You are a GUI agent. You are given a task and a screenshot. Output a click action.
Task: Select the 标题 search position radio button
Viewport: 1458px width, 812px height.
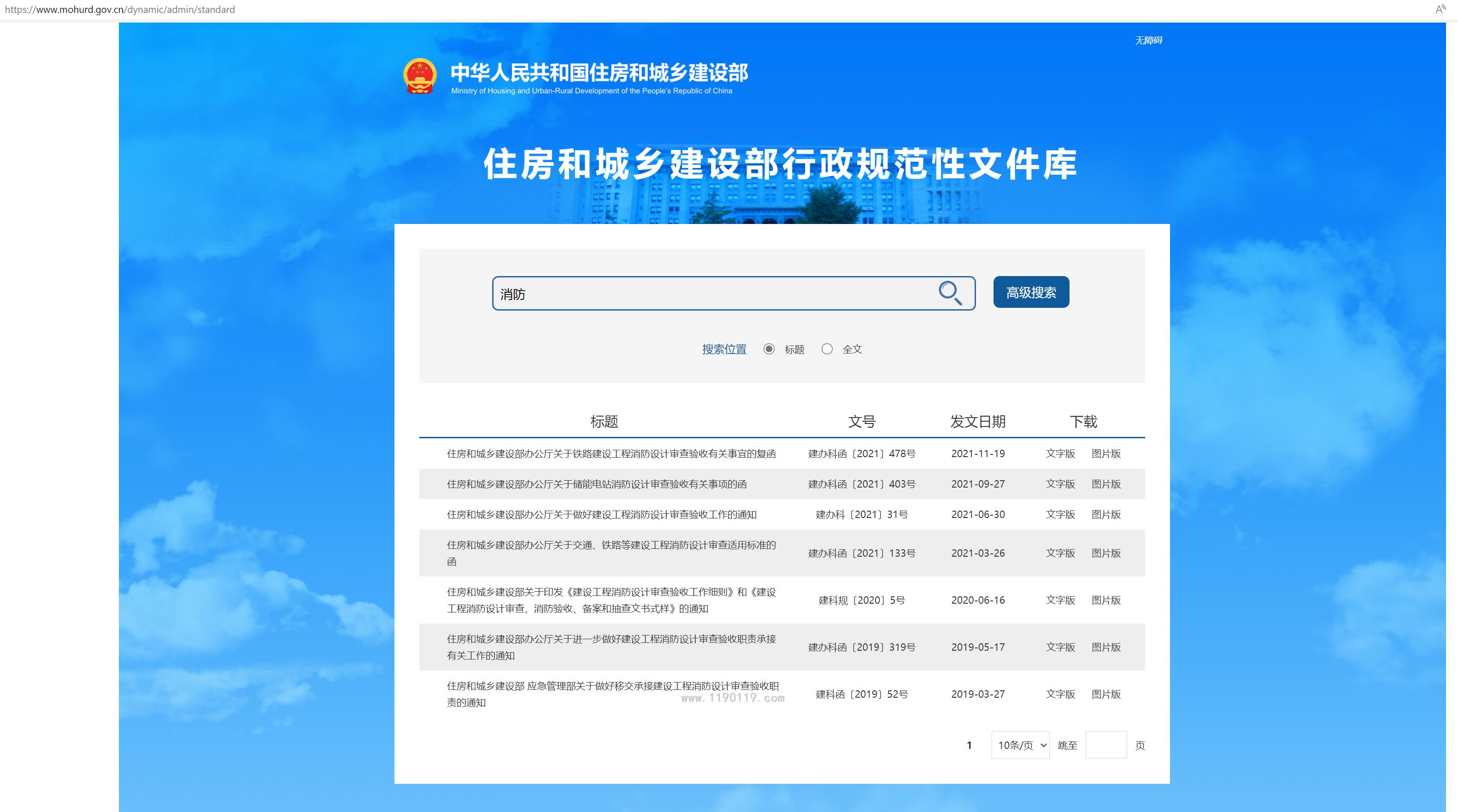click(769, 349)
